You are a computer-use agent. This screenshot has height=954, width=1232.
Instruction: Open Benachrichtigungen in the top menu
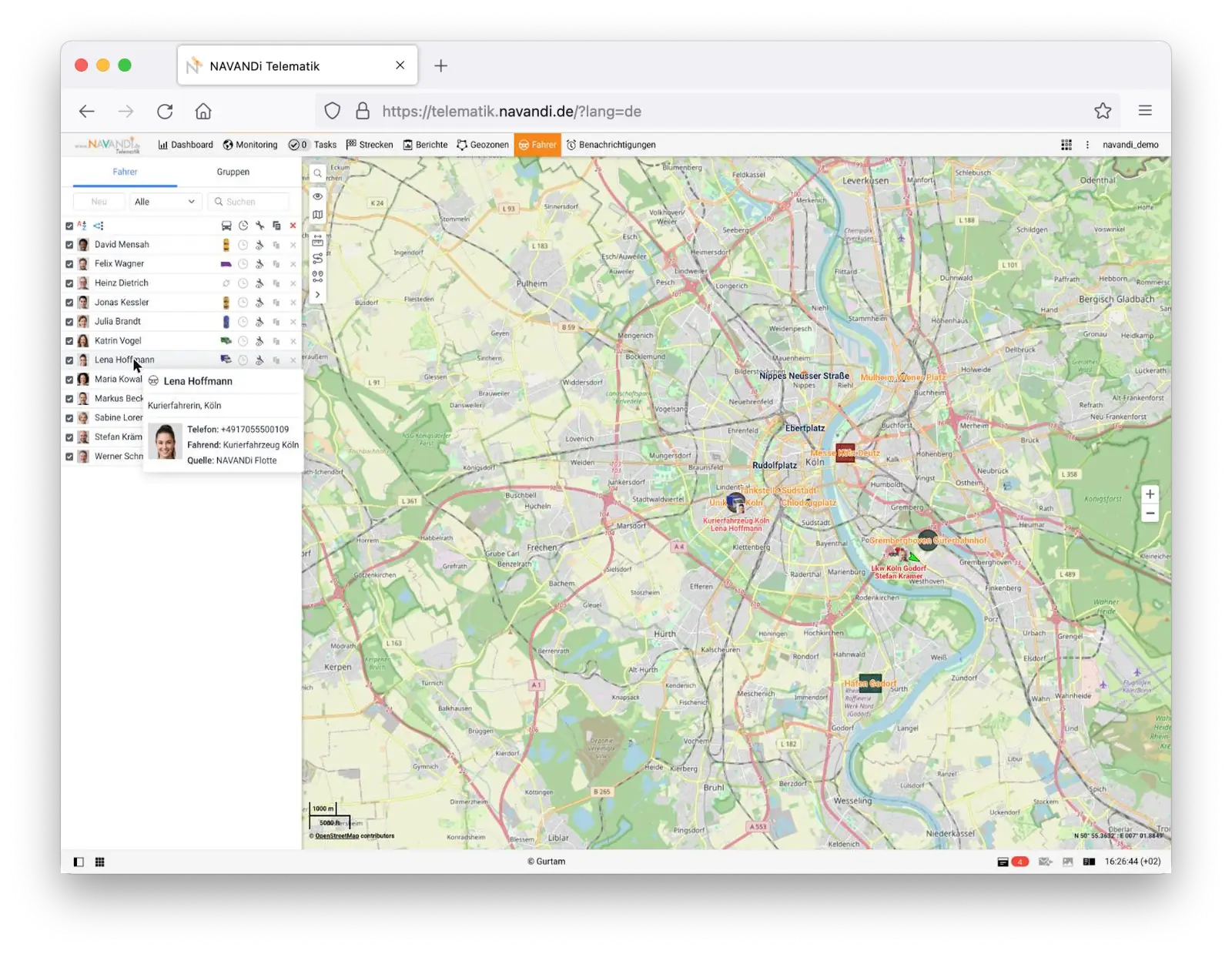[x=611, y=145]
